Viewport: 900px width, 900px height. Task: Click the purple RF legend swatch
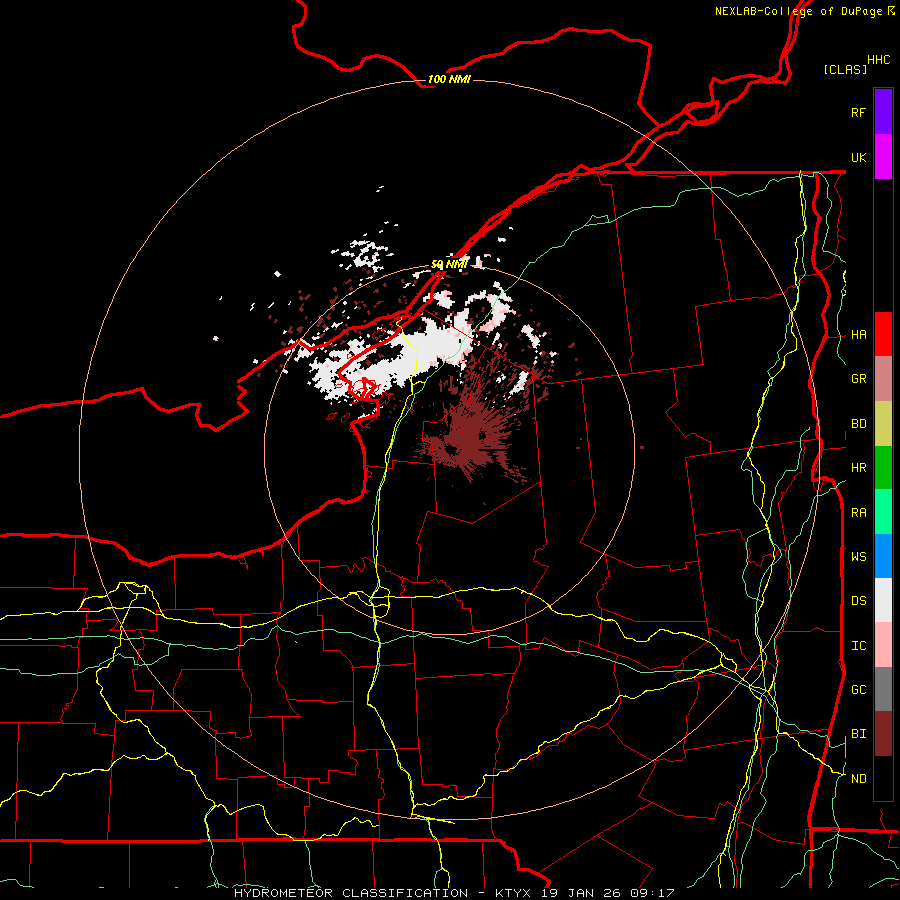coord(883,112)
